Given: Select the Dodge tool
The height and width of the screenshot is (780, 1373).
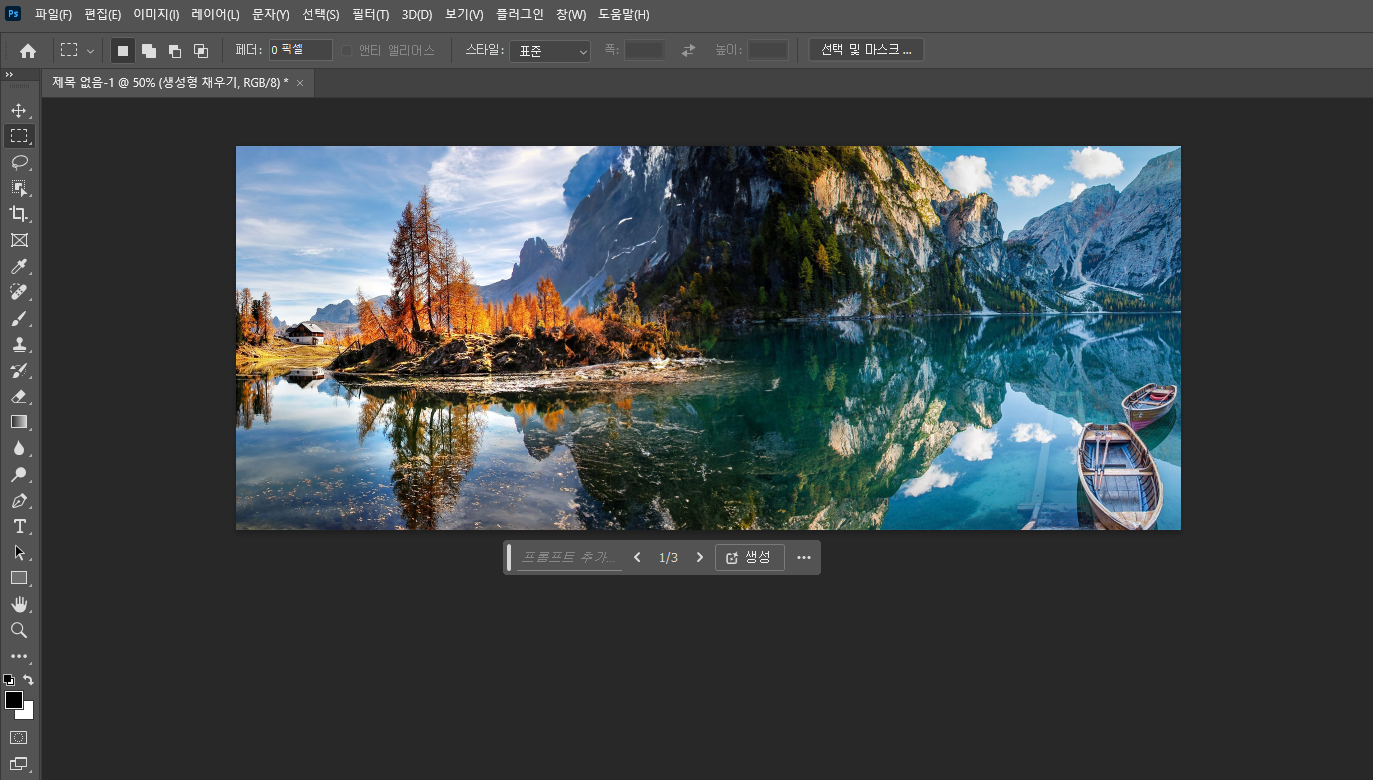Looking at the screenshot, I should point(19,474).
